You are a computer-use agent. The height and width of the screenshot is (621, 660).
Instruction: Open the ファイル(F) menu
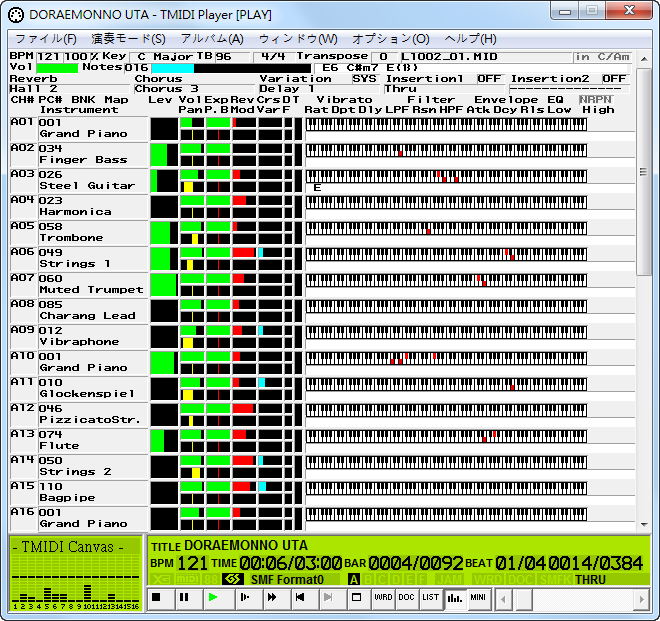pos(46,39)
